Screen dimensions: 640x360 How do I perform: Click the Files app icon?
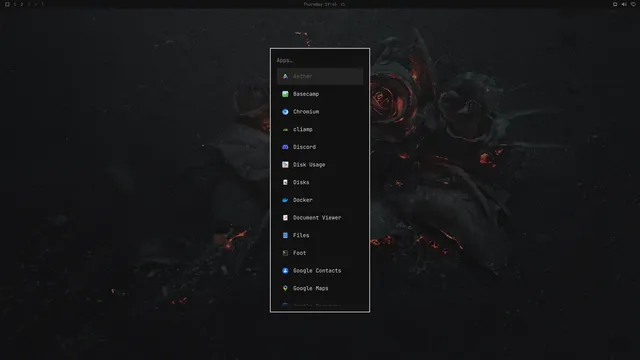(285, 235)
